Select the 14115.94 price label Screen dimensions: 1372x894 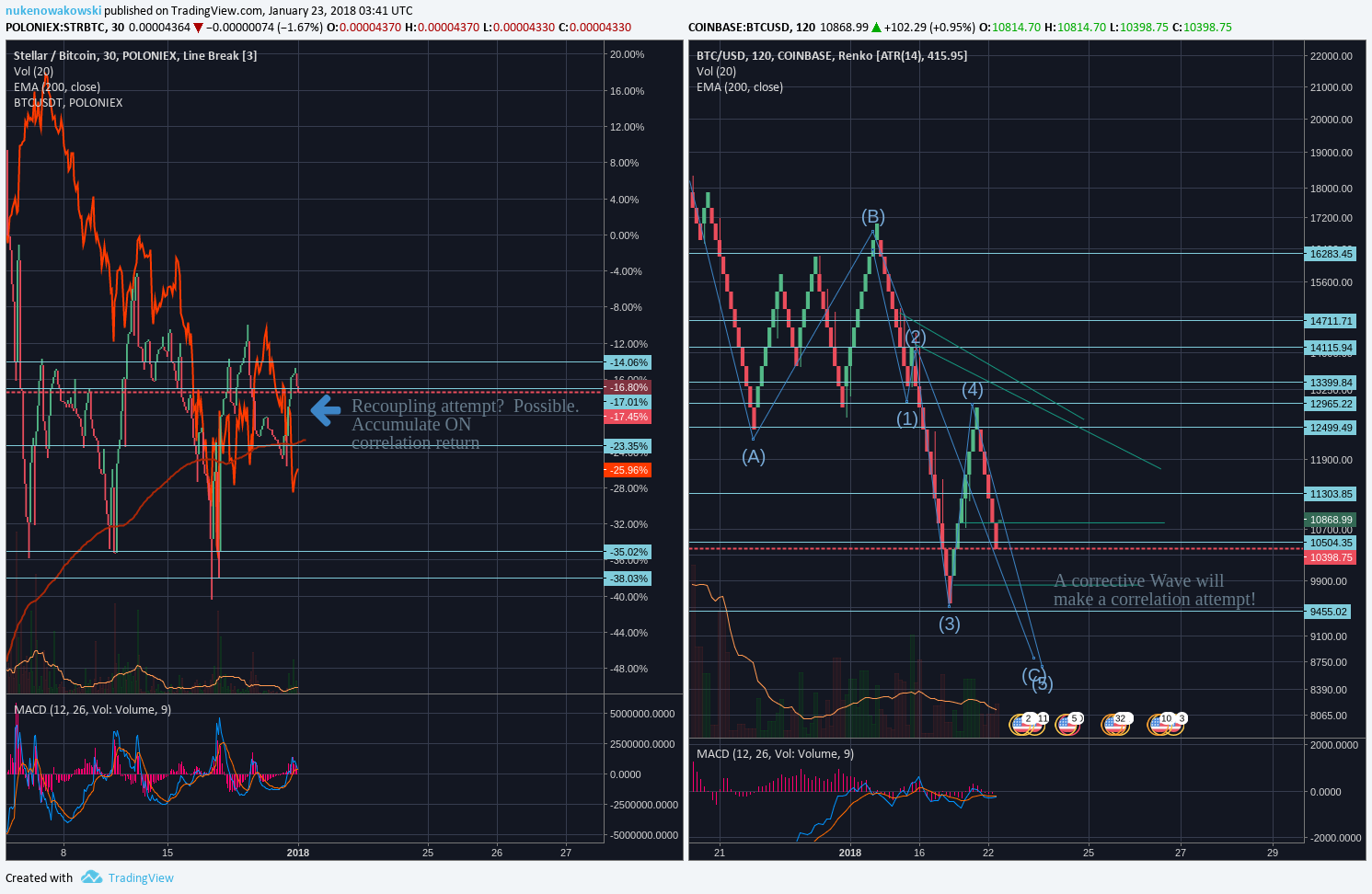1331,348
